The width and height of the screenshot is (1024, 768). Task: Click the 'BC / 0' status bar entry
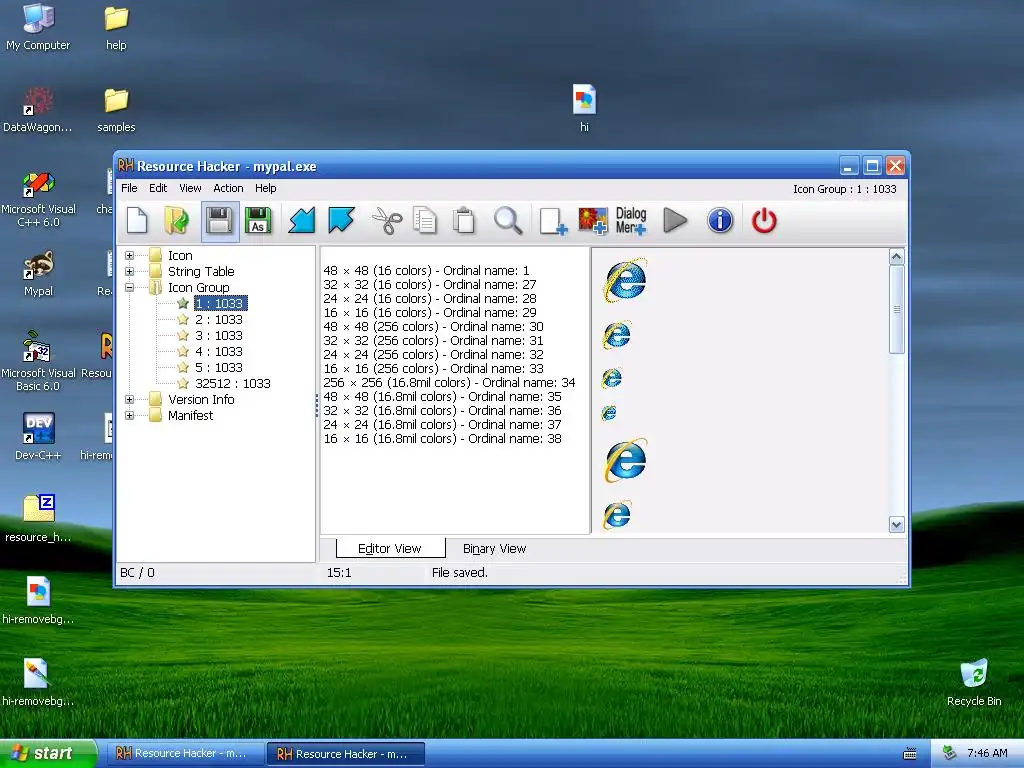pos(137,573)
